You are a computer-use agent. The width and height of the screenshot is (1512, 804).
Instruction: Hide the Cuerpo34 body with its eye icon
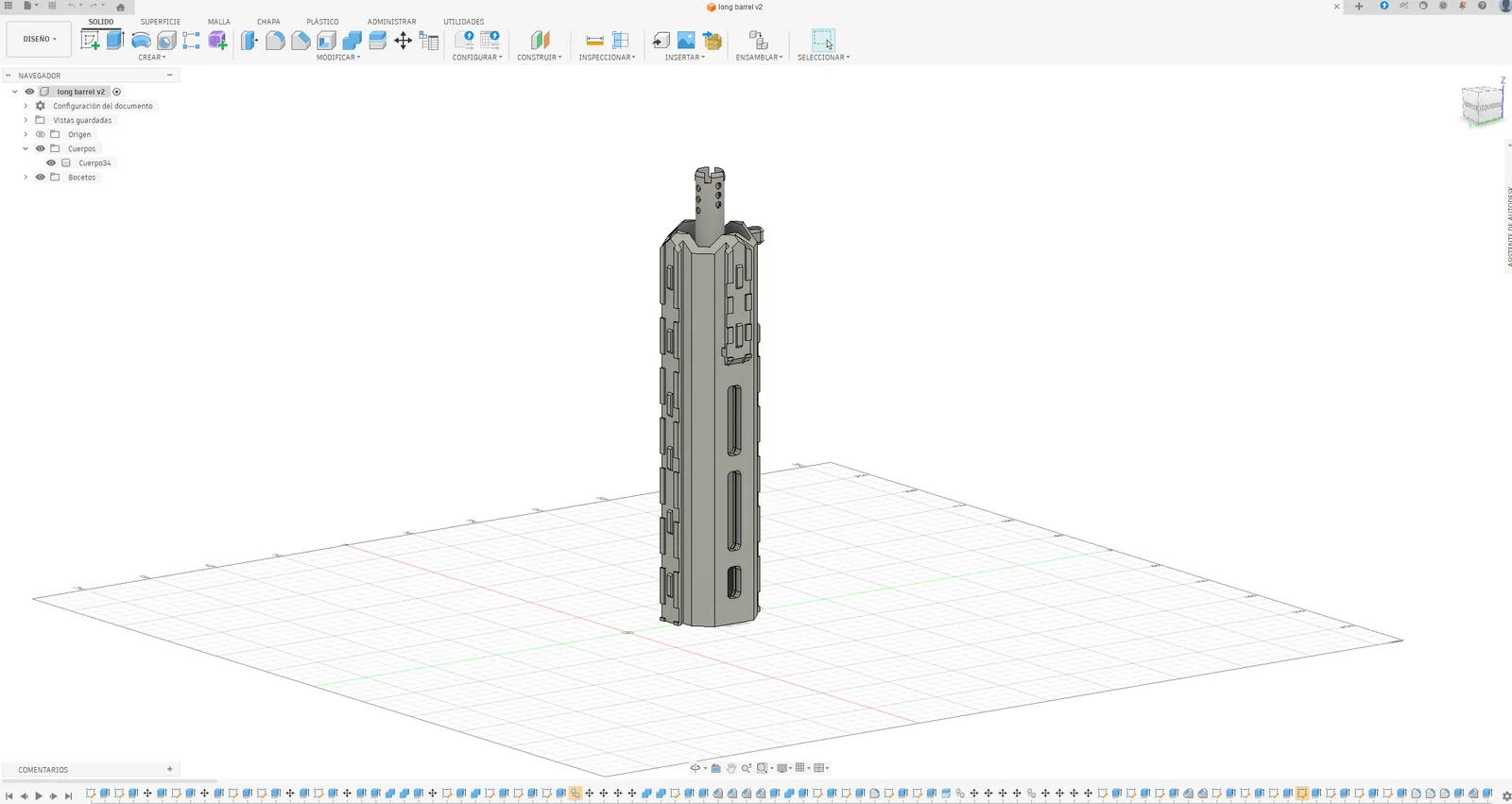click(51, 163)
